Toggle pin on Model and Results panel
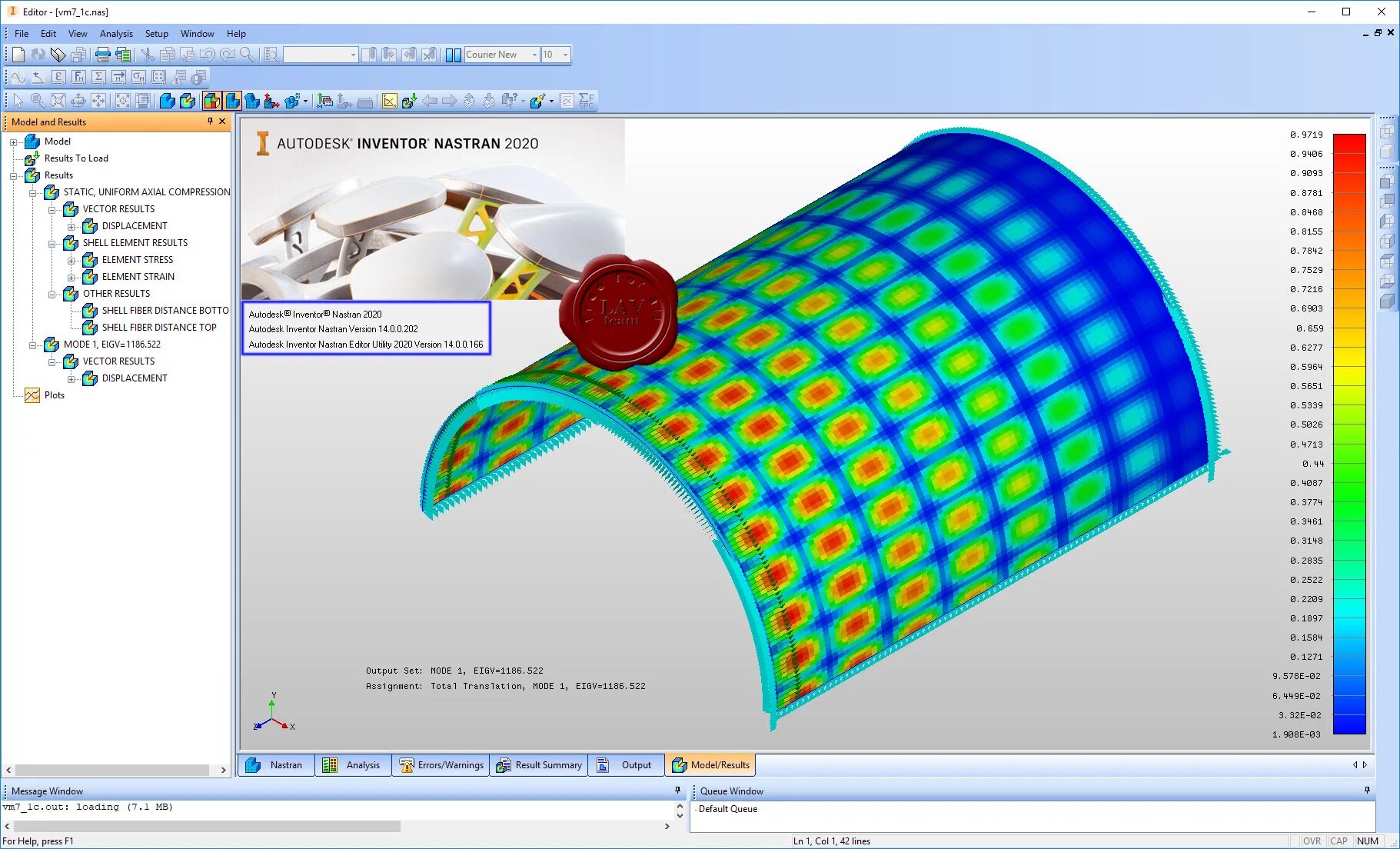The height and width of the screenshot is (849, 1400). pos(210,122)
